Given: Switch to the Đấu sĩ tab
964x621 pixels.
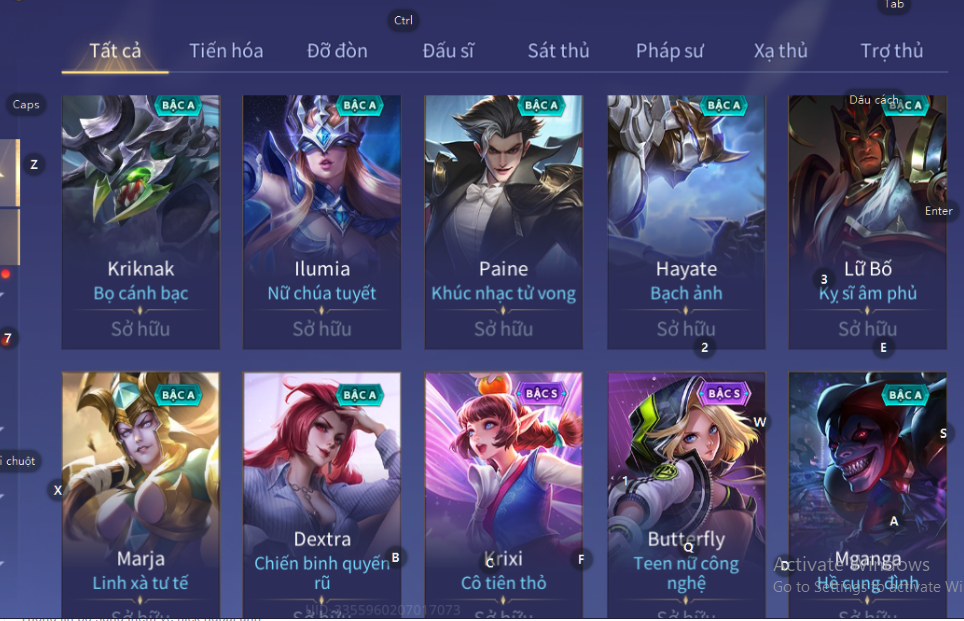Looking at the screenshot, I should (x=448, y=50).
